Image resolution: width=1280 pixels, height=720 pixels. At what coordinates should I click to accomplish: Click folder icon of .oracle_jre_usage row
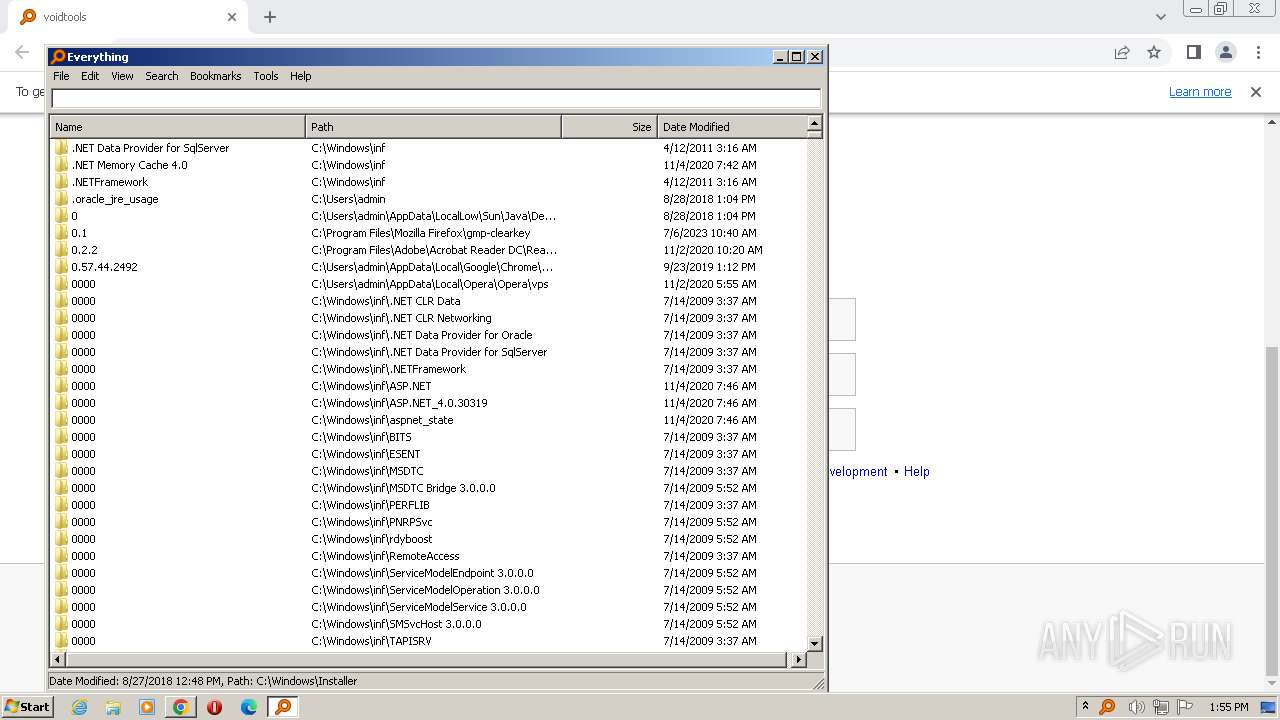(61, 199)
